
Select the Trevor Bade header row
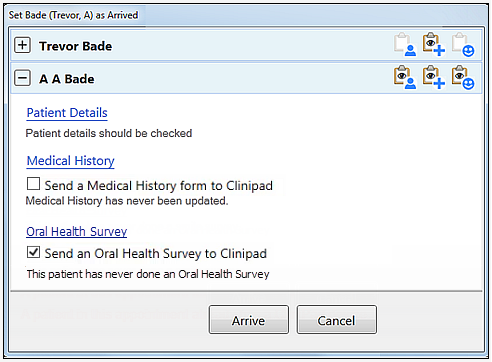pyautogui.click(x=246, y=45)
